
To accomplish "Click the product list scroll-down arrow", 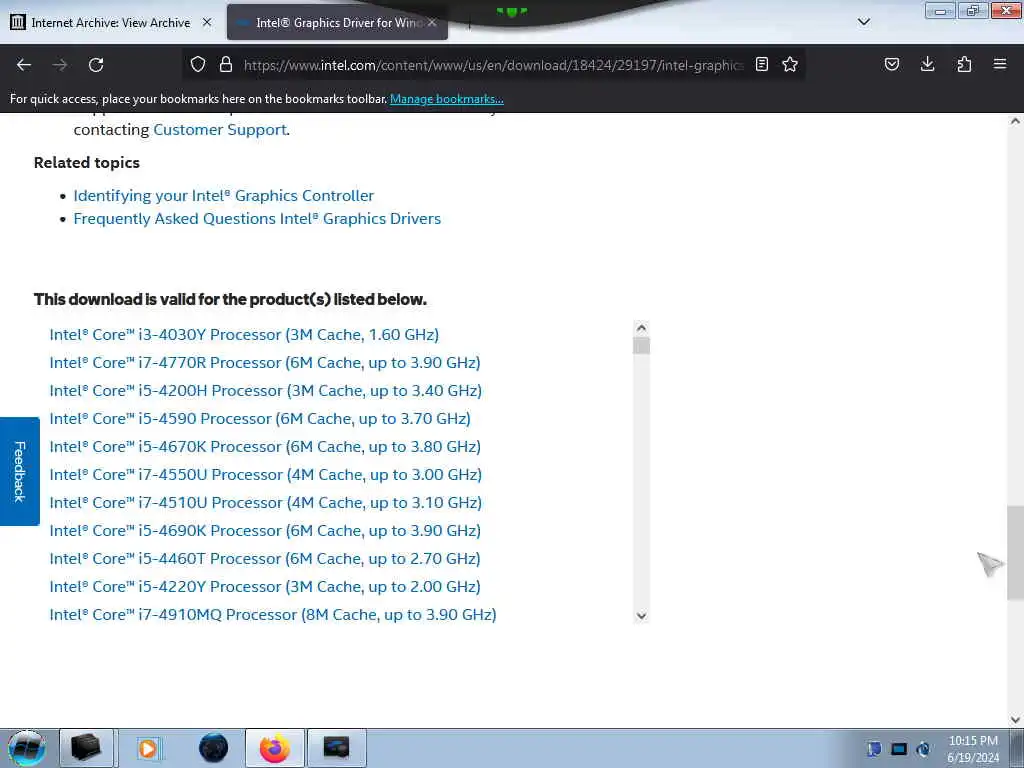I will coord(641,616).
